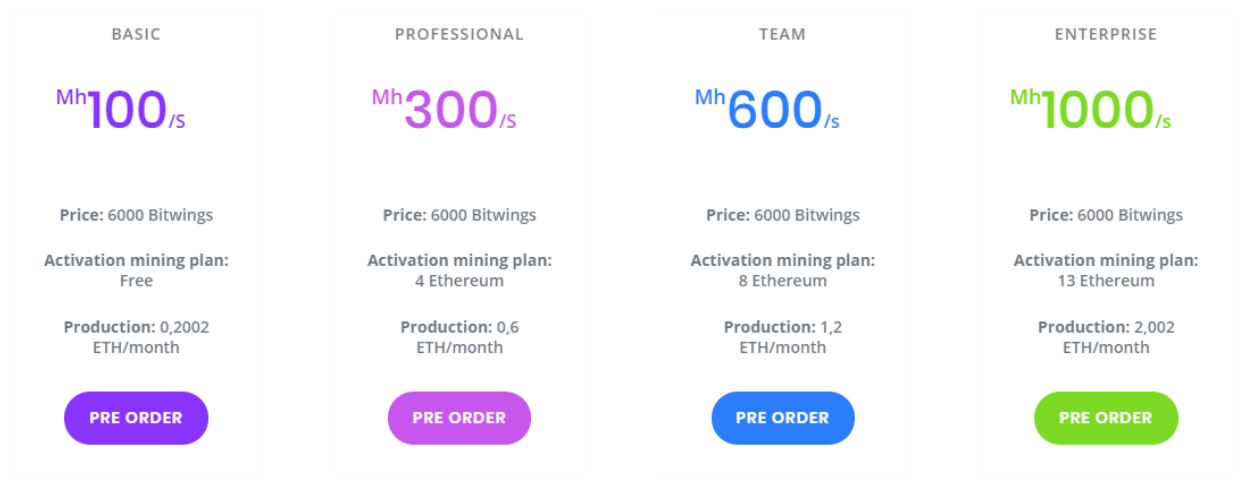The width and height of the screenshot is (1252, 494).
Task: Click the '13 Ethereum' activation text
Action: click(x=1106, y=281)
